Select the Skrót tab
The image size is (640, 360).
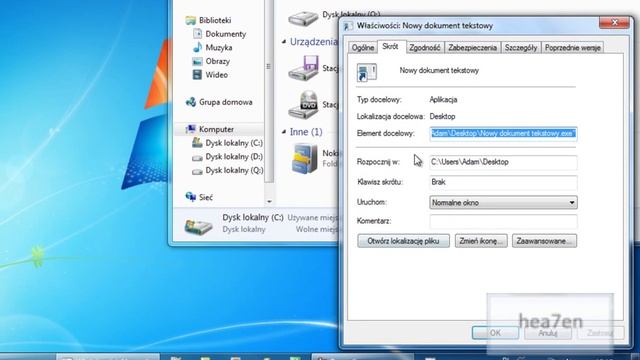point(391,47)
